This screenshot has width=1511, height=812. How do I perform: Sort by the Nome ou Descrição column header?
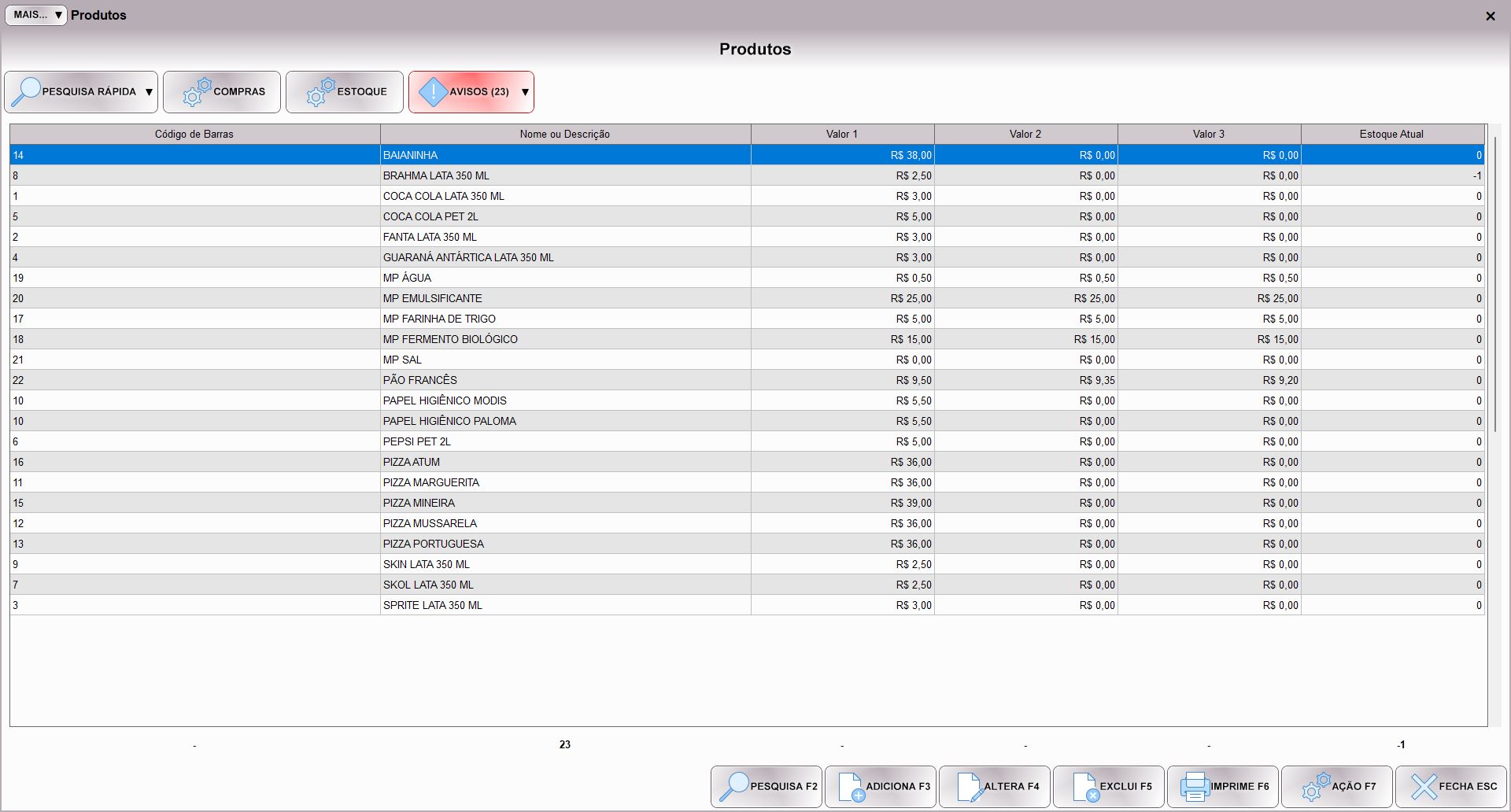564,135
